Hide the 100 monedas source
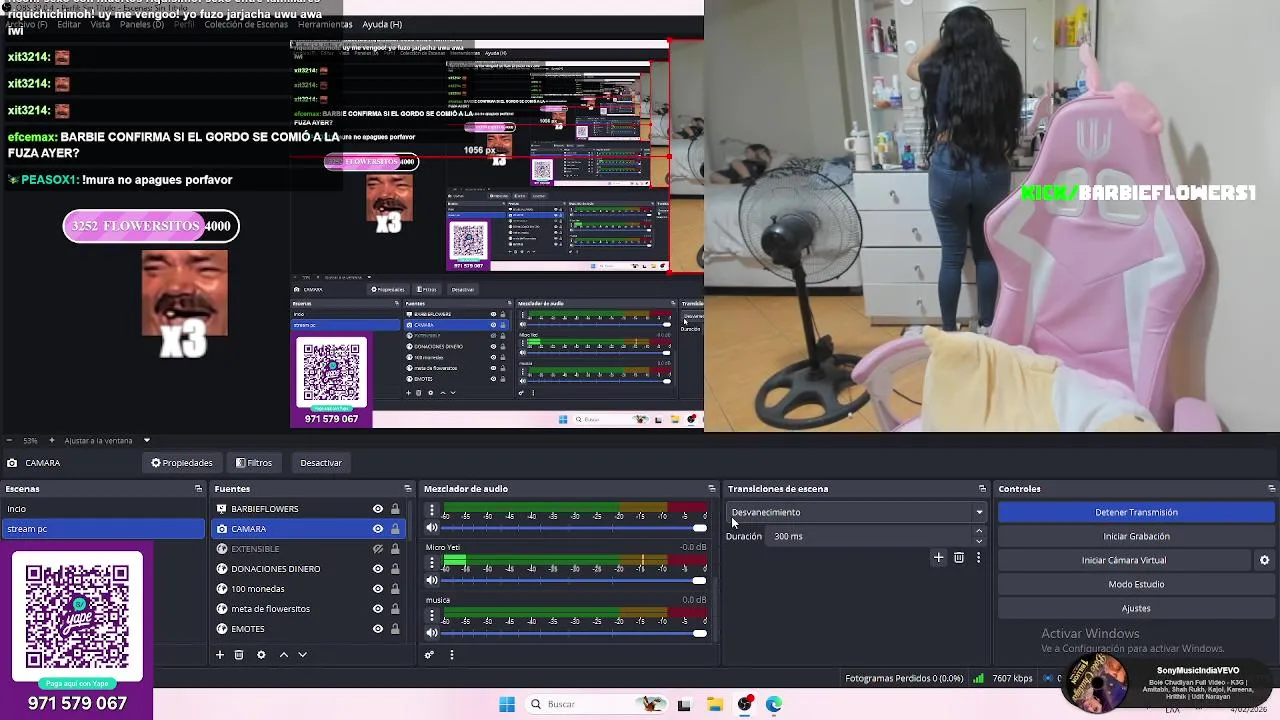This screenshot has width=1280, height=720. pyautogui.click(x=378, y=589)
